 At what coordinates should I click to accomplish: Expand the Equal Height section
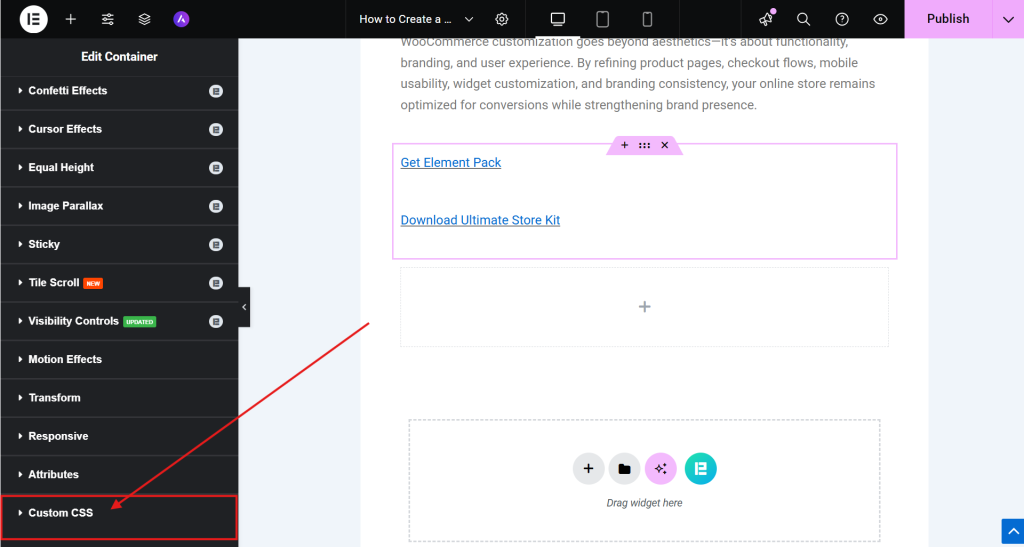click(x=119, y=168)
